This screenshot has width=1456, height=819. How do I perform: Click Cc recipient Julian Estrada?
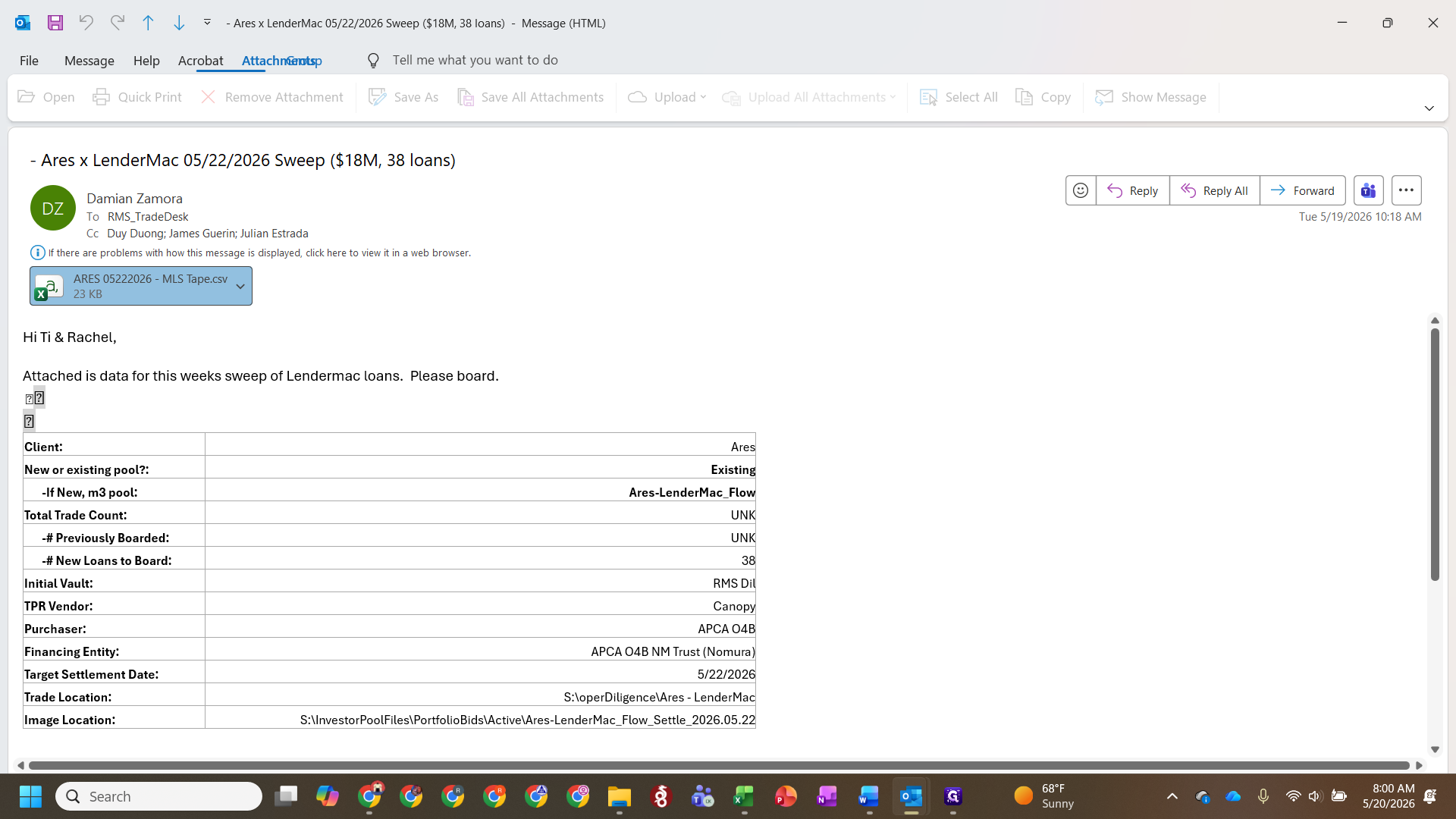tap(275, 234)
